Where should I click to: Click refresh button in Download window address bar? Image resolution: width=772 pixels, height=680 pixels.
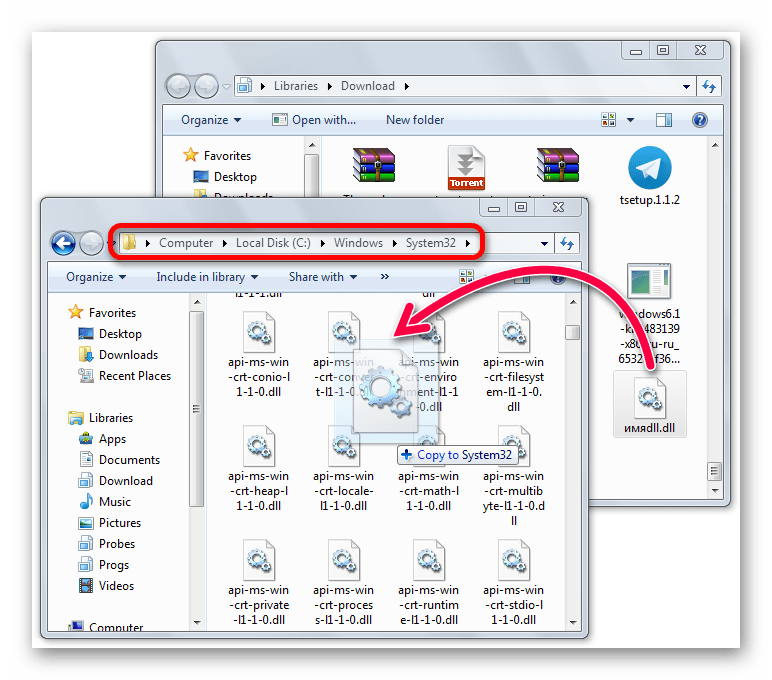point(709,87)
